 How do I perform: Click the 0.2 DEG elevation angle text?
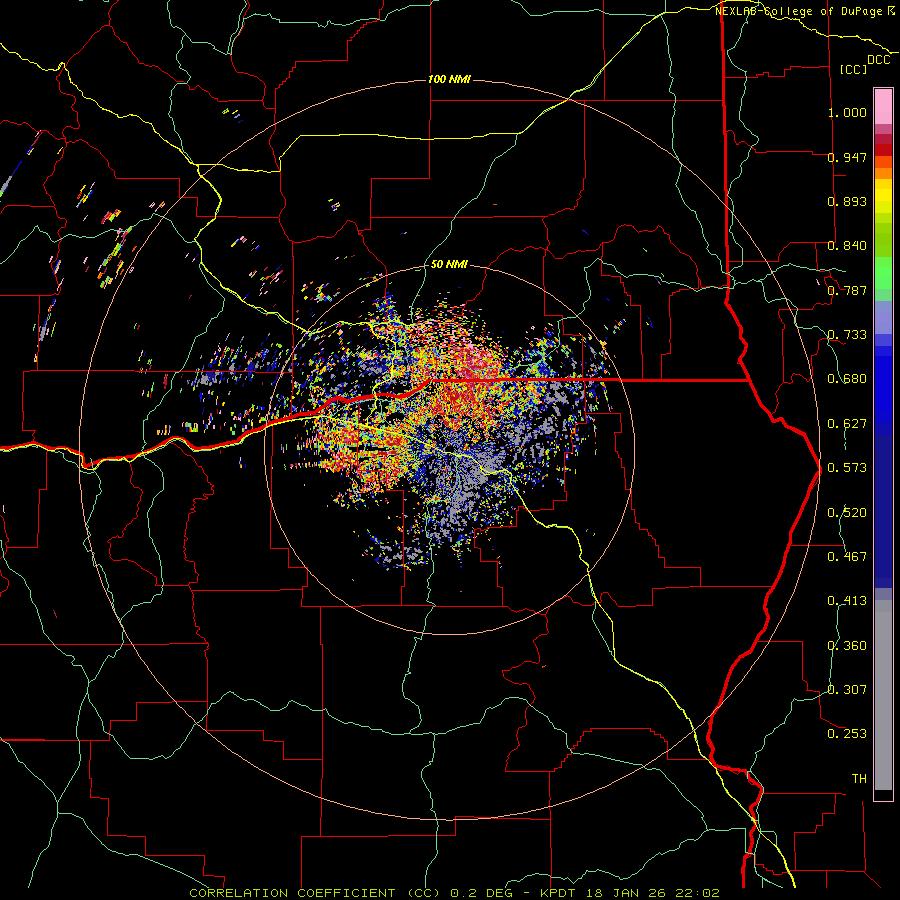tap(481, 893)
